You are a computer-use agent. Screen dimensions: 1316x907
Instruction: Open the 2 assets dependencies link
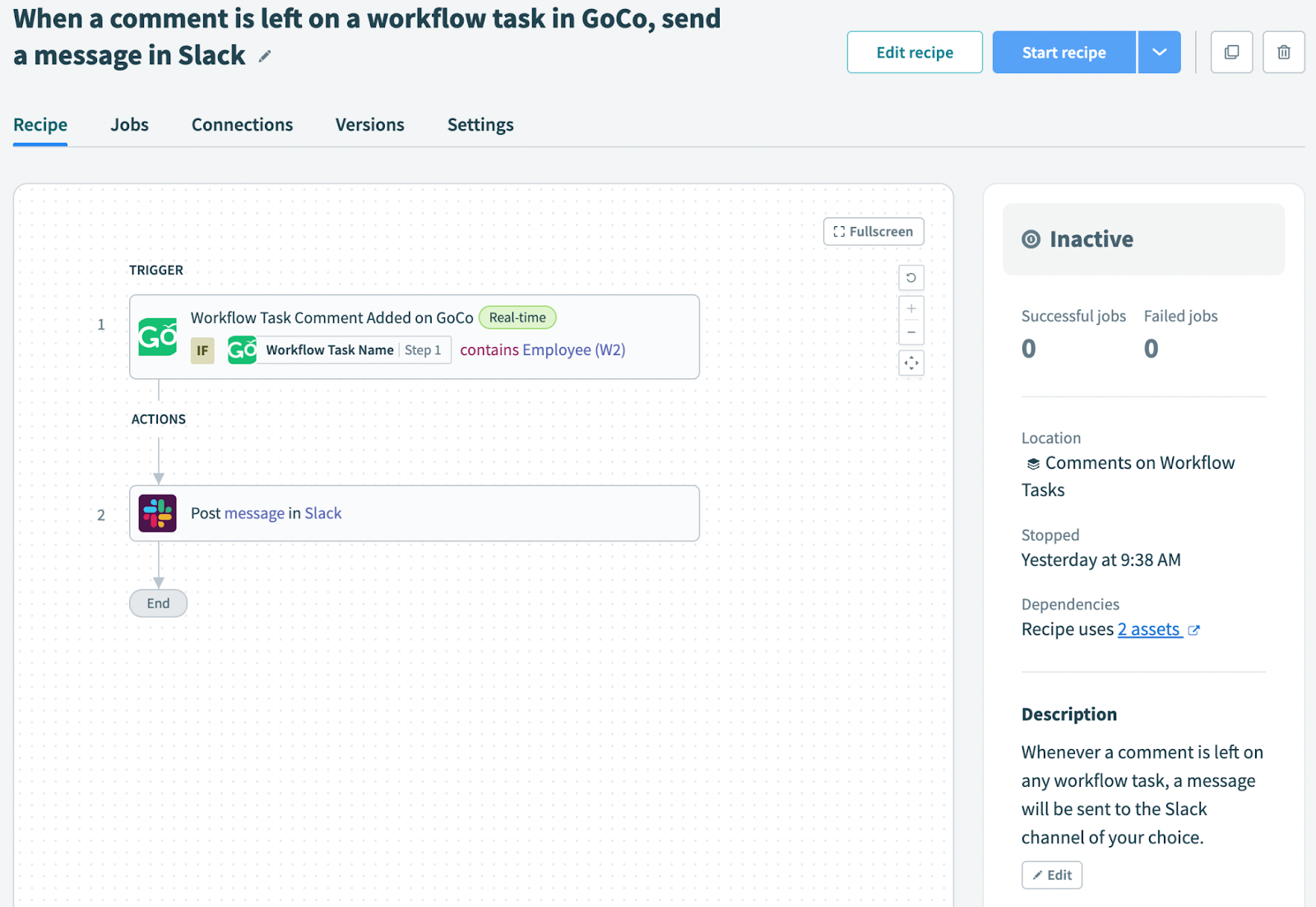tap(1149, 630)
